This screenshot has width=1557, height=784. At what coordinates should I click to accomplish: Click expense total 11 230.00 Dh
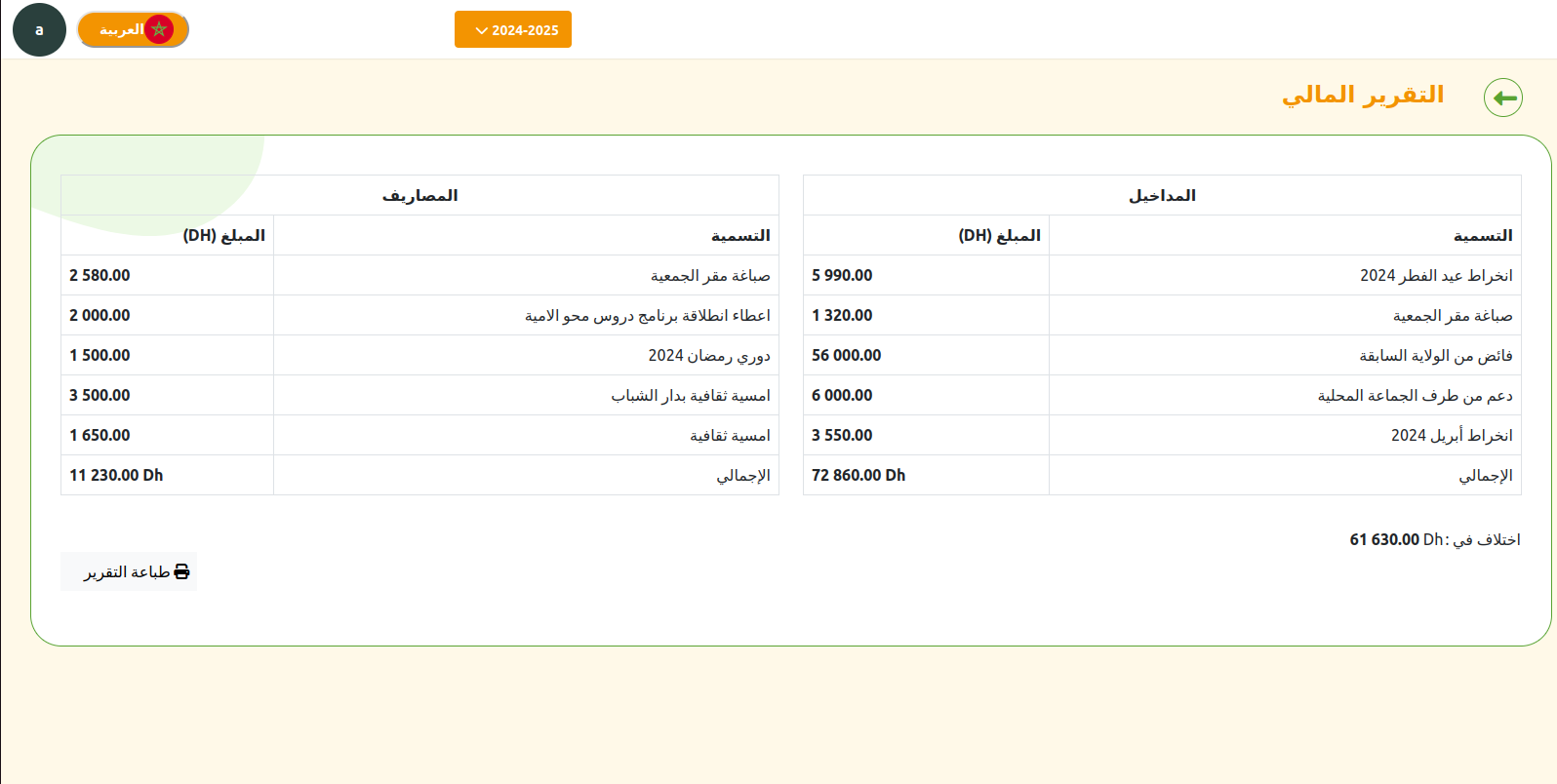(116, 475)
